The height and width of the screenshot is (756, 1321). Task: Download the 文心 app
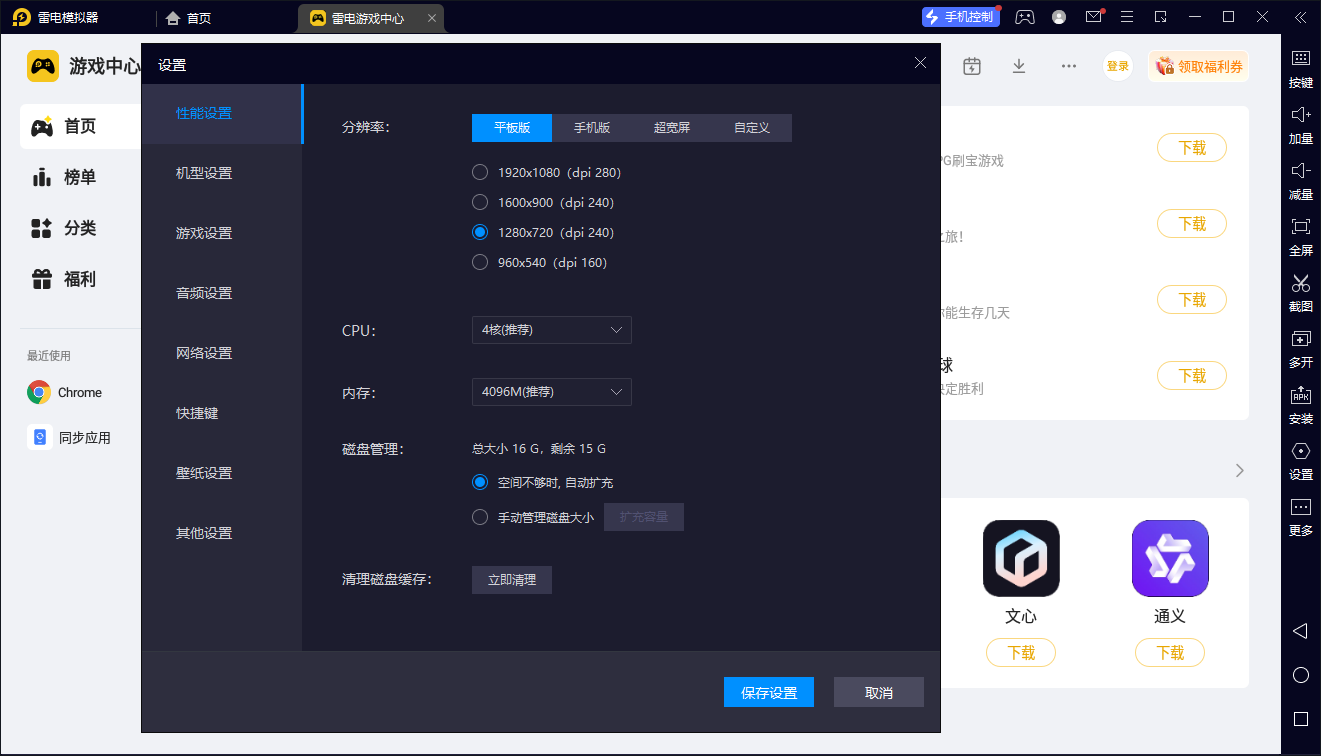tap(1021, 653)
